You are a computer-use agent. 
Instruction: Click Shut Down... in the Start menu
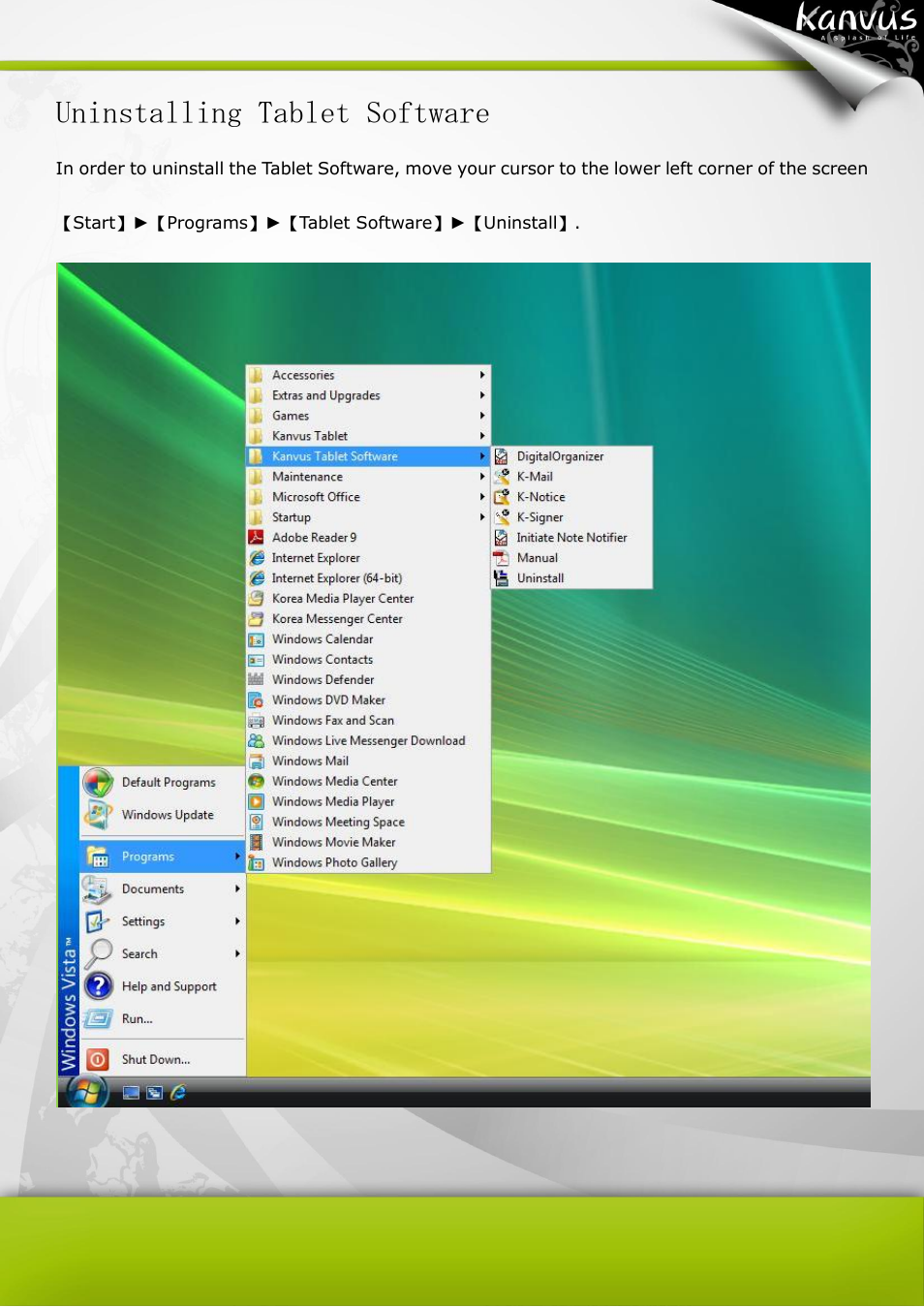[163, 1060]
